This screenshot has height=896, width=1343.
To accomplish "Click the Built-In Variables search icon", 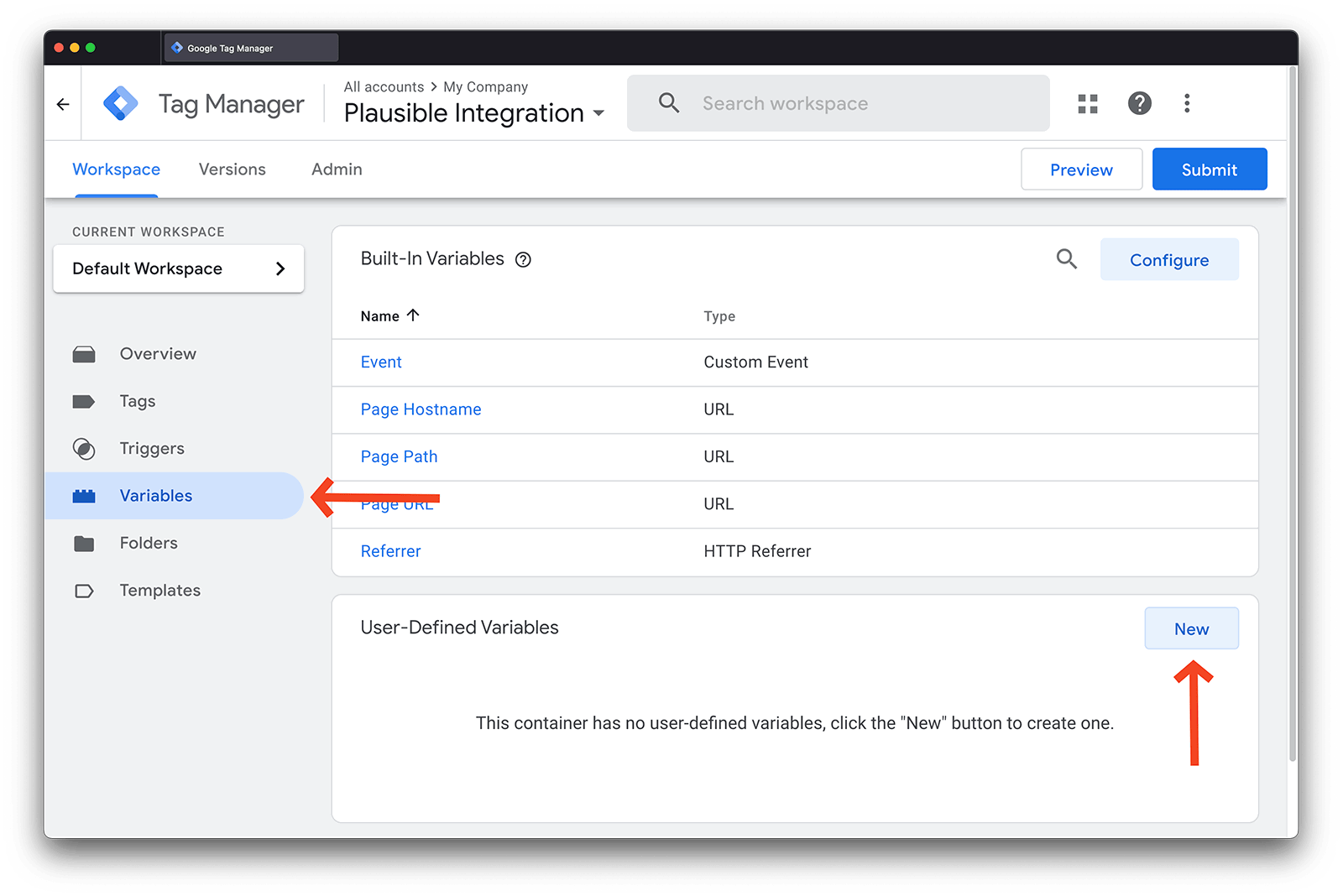I will [x=1066, y=259].
